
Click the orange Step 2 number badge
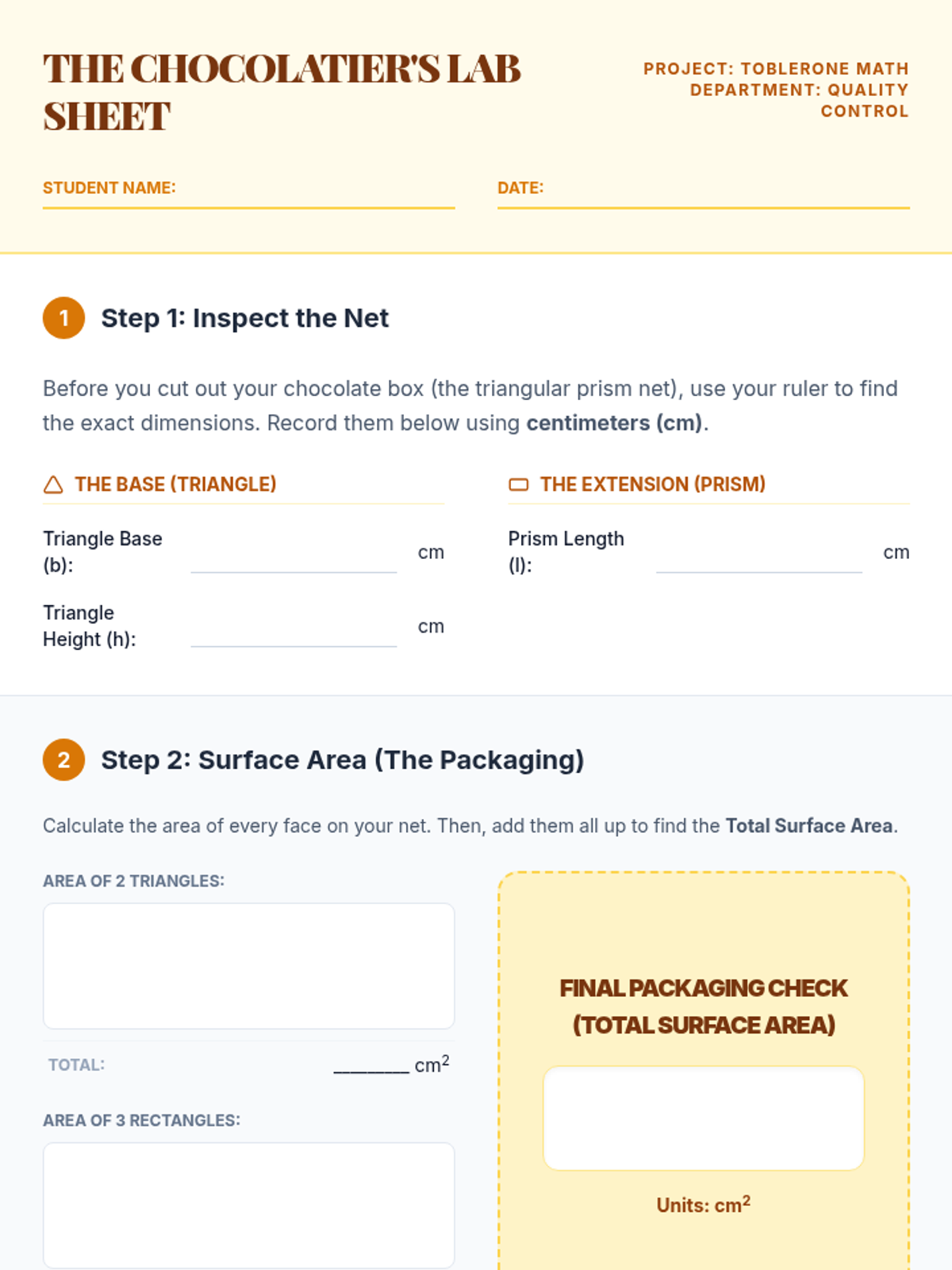coord(63,760)
